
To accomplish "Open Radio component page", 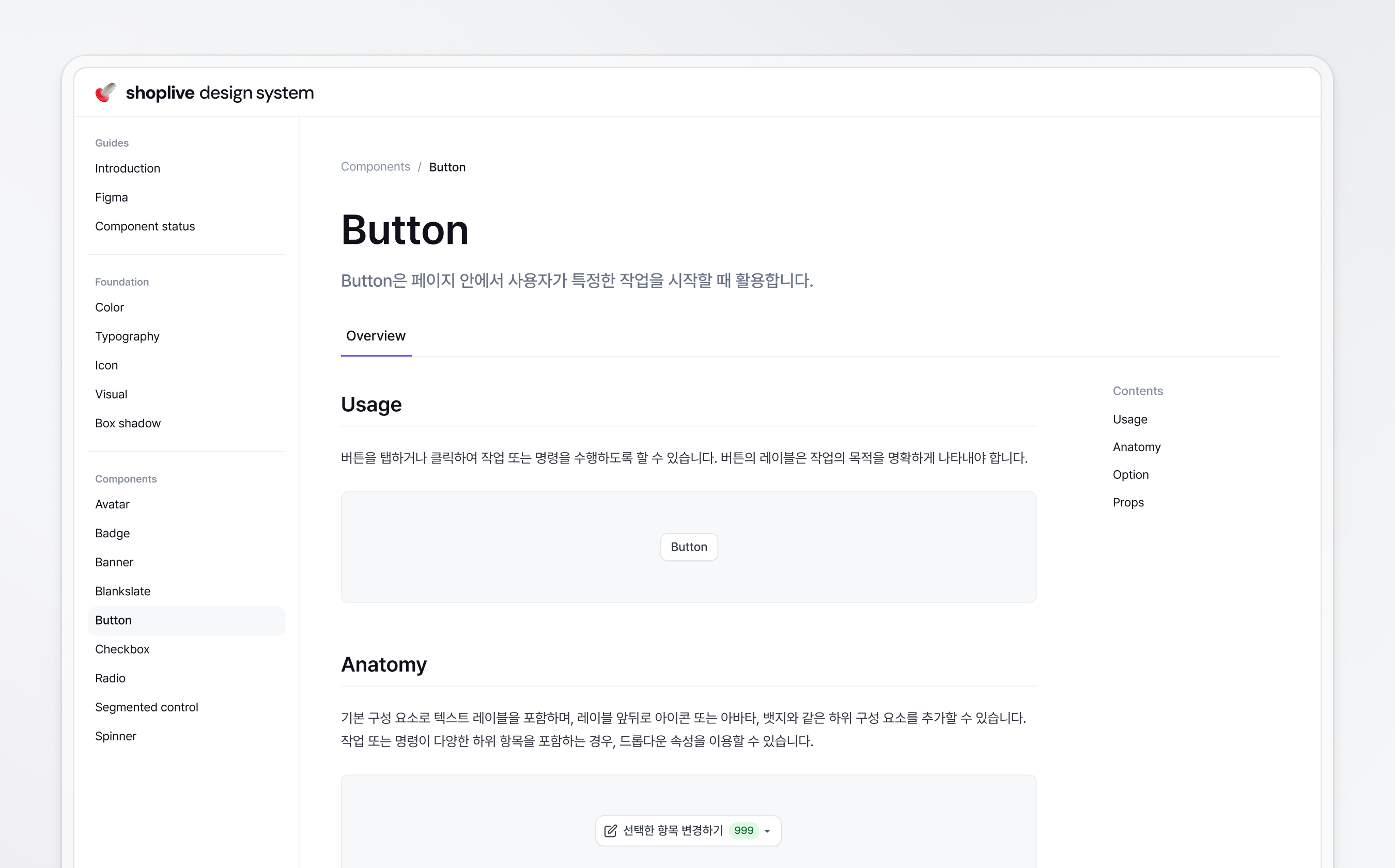I will click(110, 678).
